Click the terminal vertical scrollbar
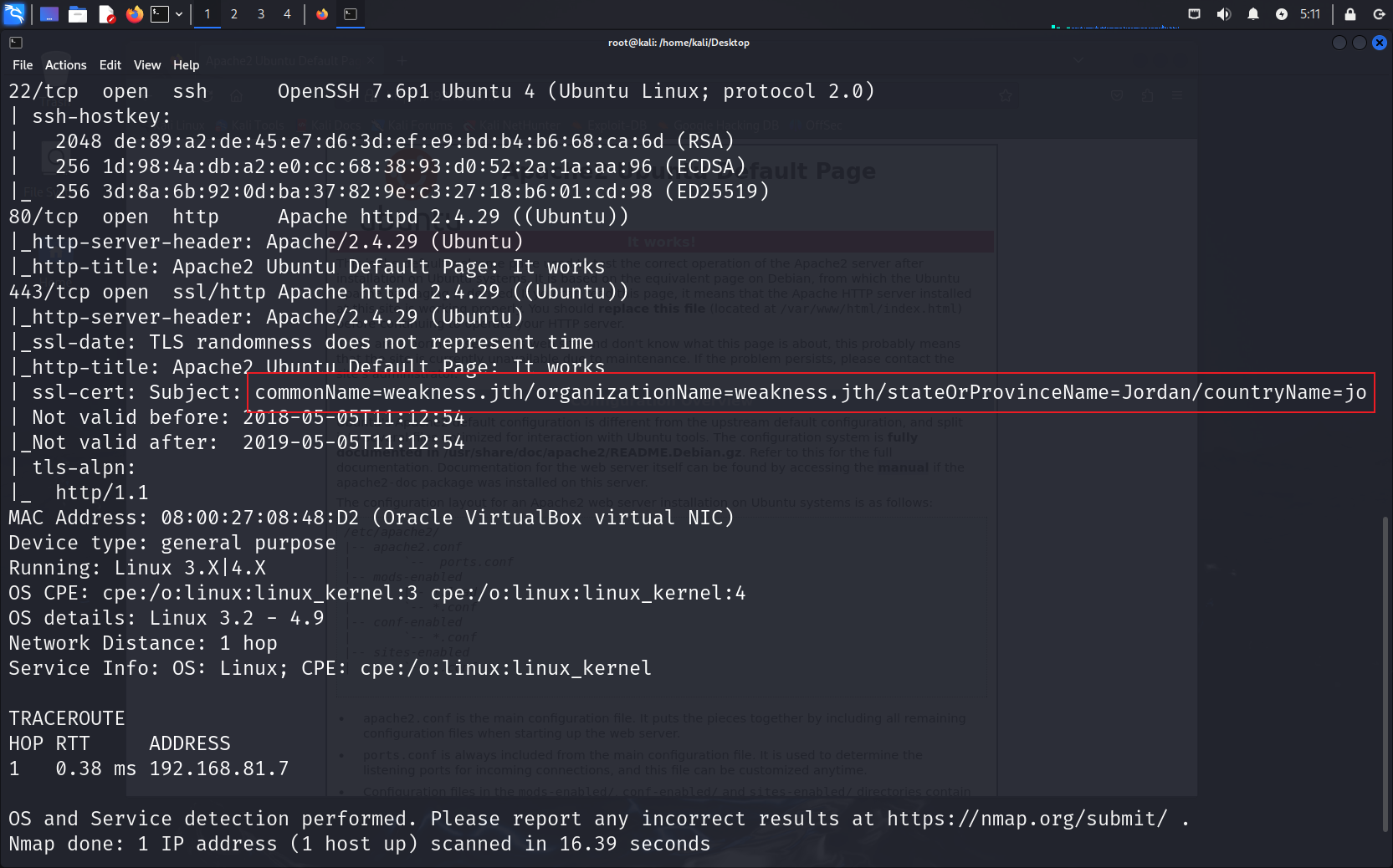This screenshot has height=868, width=1393. (1385, 674)
